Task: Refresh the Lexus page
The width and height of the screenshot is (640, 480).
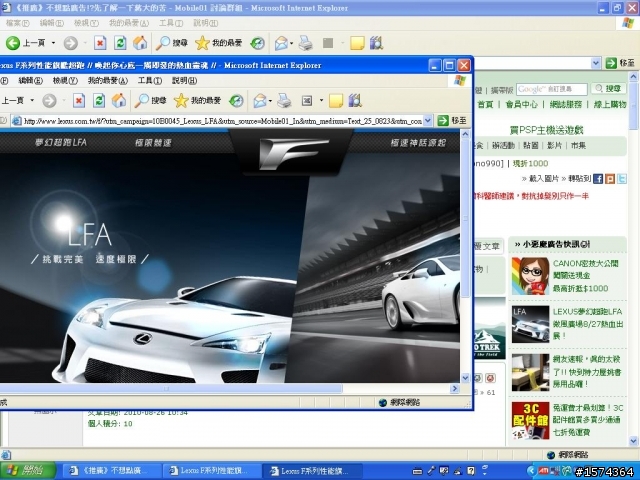Action: coord(99,100)
